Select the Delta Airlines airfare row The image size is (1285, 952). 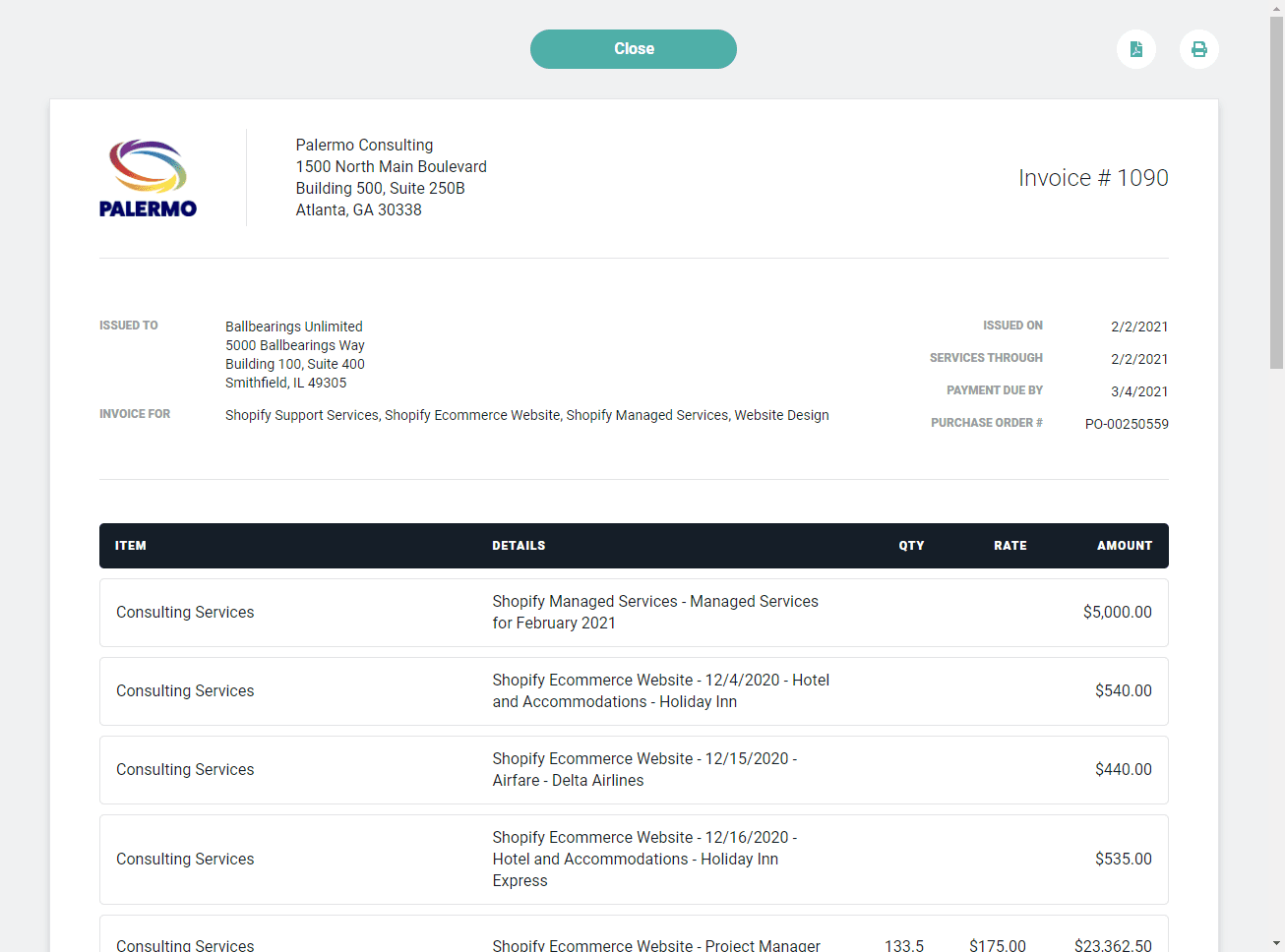[x=634, y=770]
